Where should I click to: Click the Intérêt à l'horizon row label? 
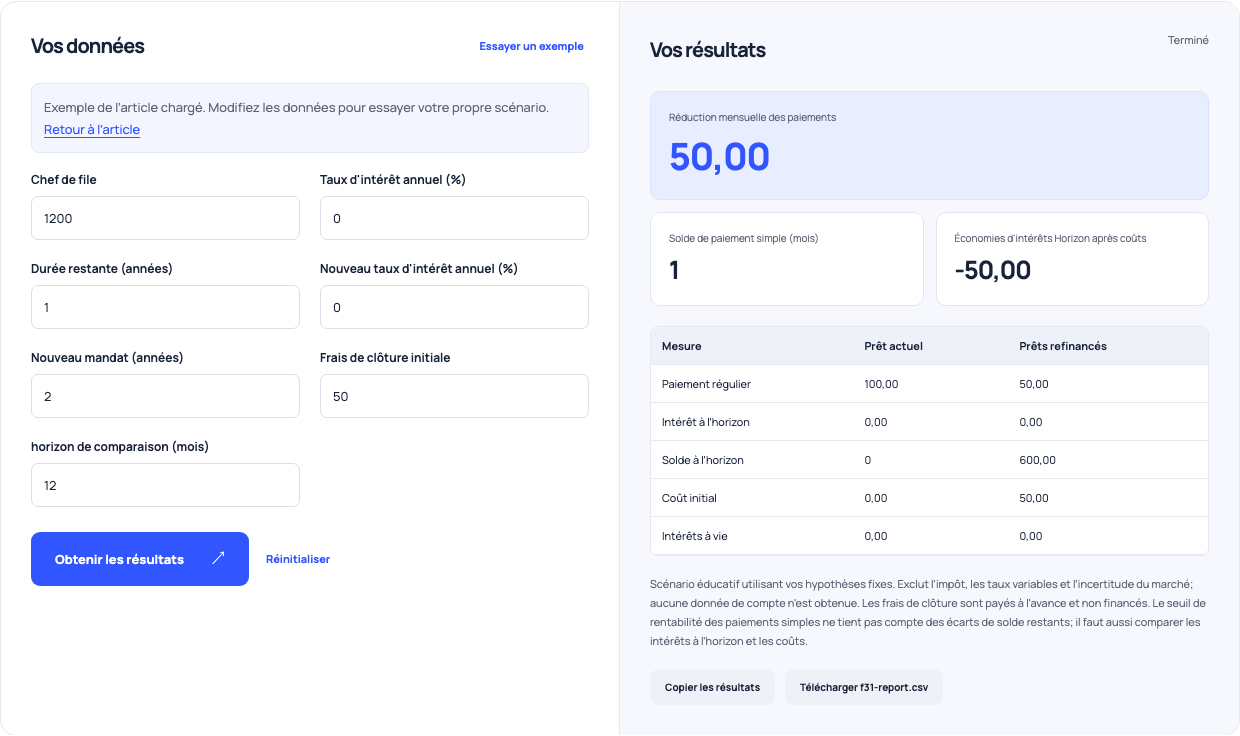(706, 422)
